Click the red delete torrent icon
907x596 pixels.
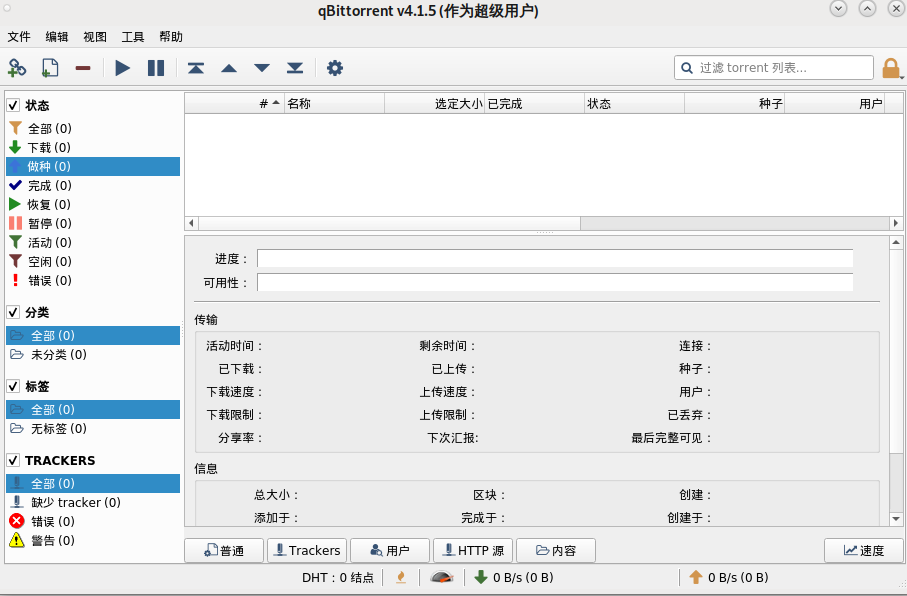[83, 68]
